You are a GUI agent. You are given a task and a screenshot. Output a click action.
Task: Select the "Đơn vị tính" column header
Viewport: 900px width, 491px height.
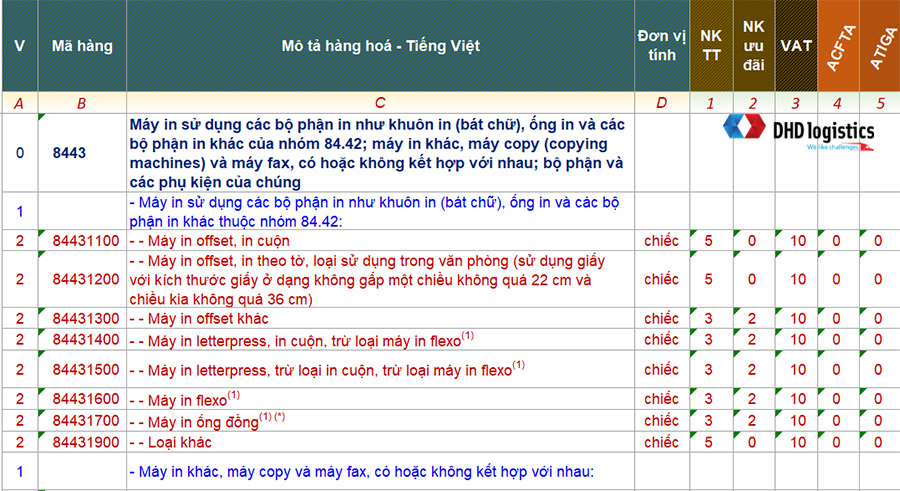tap(661, 46)
